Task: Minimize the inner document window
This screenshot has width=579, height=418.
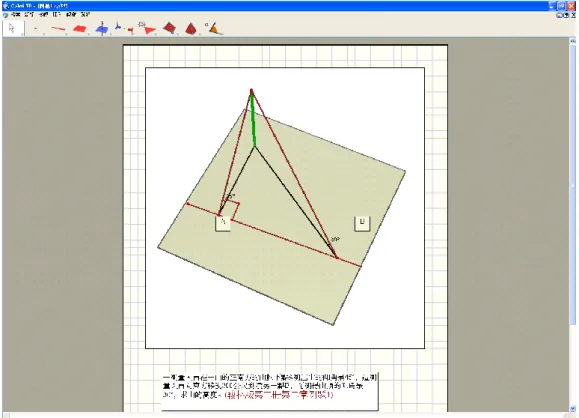Action: [560, 15]
